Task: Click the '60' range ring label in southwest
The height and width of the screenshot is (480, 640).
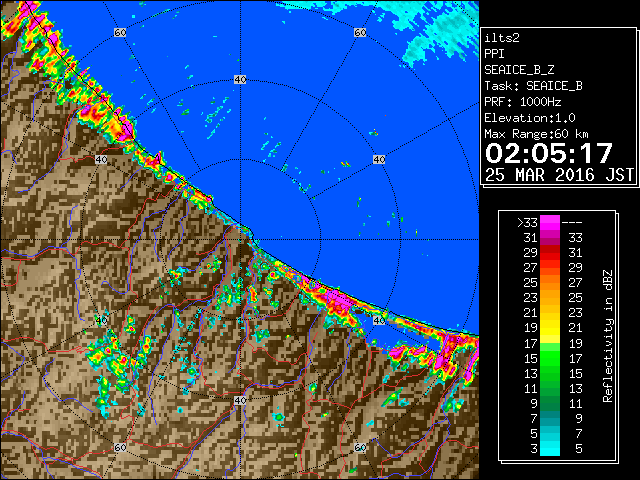Action: tap(120, 447)
